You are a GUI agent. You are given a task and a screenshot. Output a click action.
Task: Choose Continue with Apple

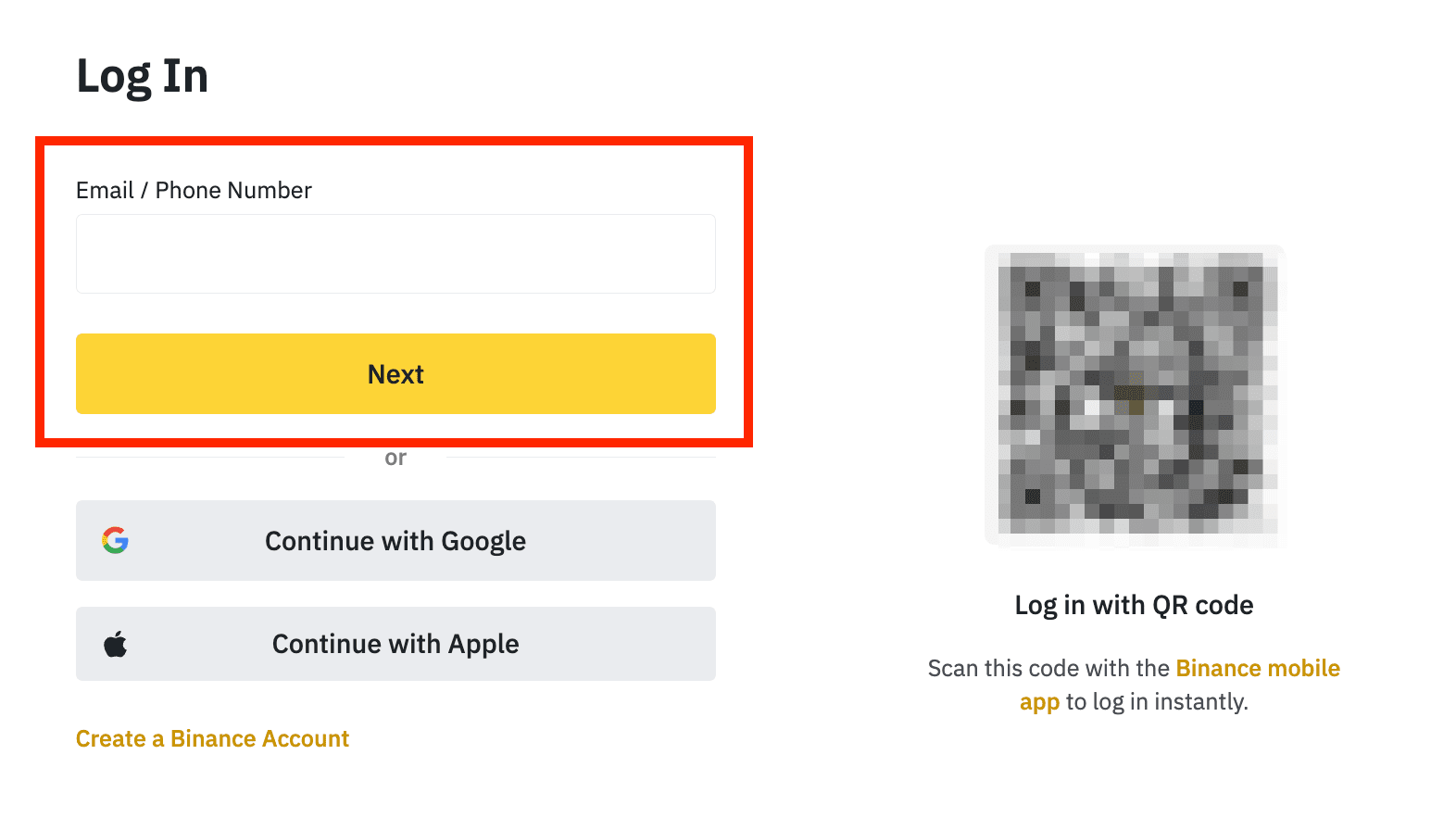pos(395,644)
